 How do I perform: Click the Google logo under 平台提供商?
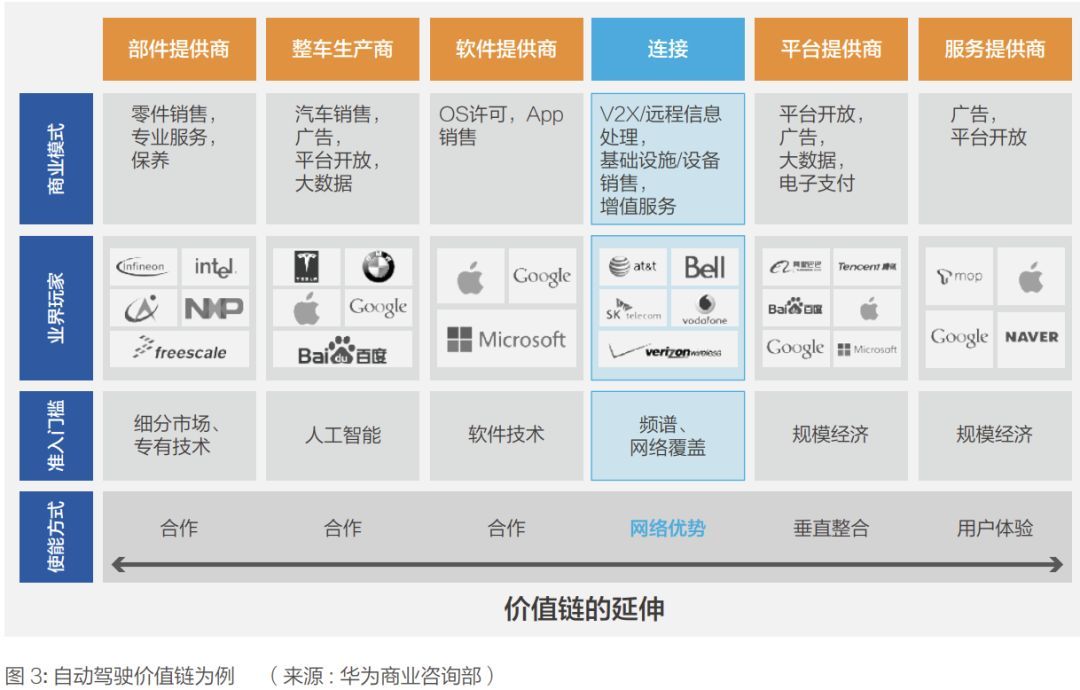point(796,348)
